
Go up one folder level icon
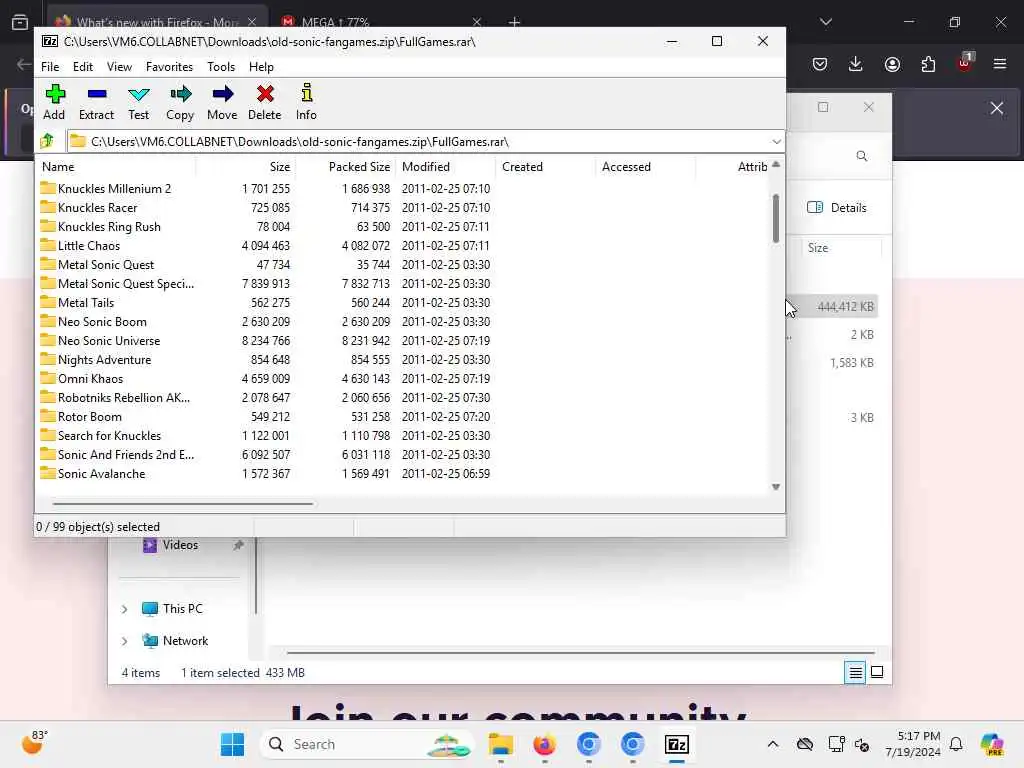47,141
